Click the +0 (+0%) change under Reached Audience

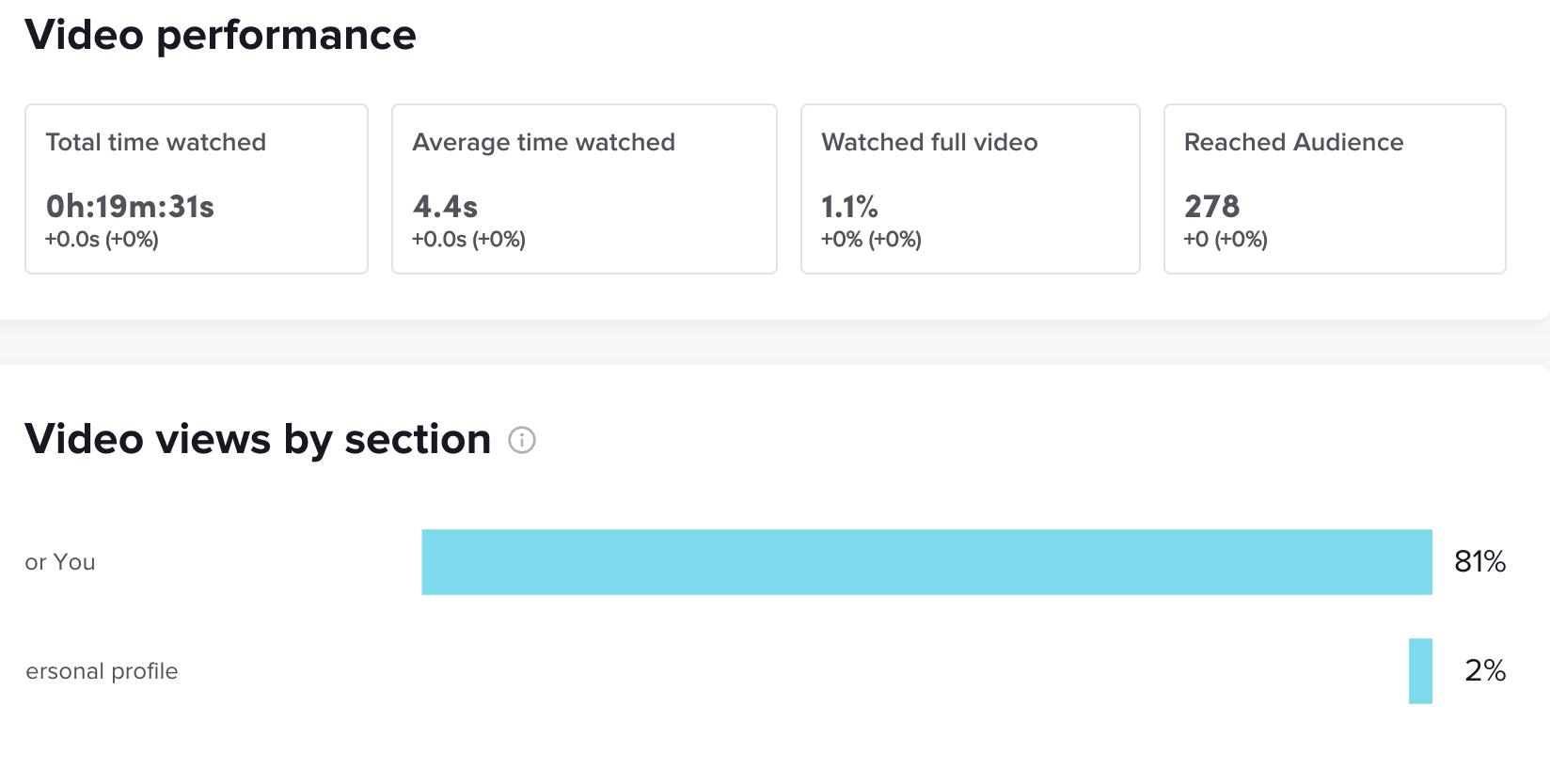coord(1225,240)
